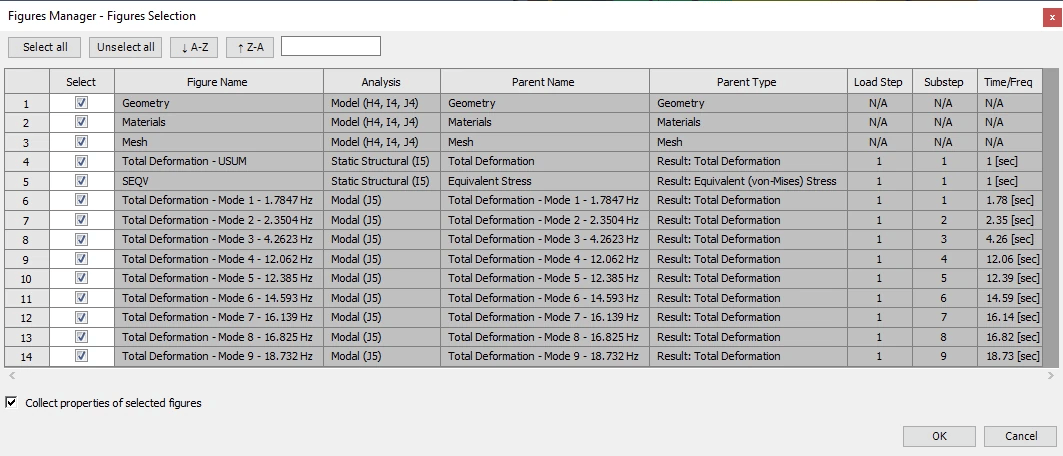Click 'Result: Equivalent (von-Mises) Stress' cell
The image size is (1063, 456).
(748, 181)
